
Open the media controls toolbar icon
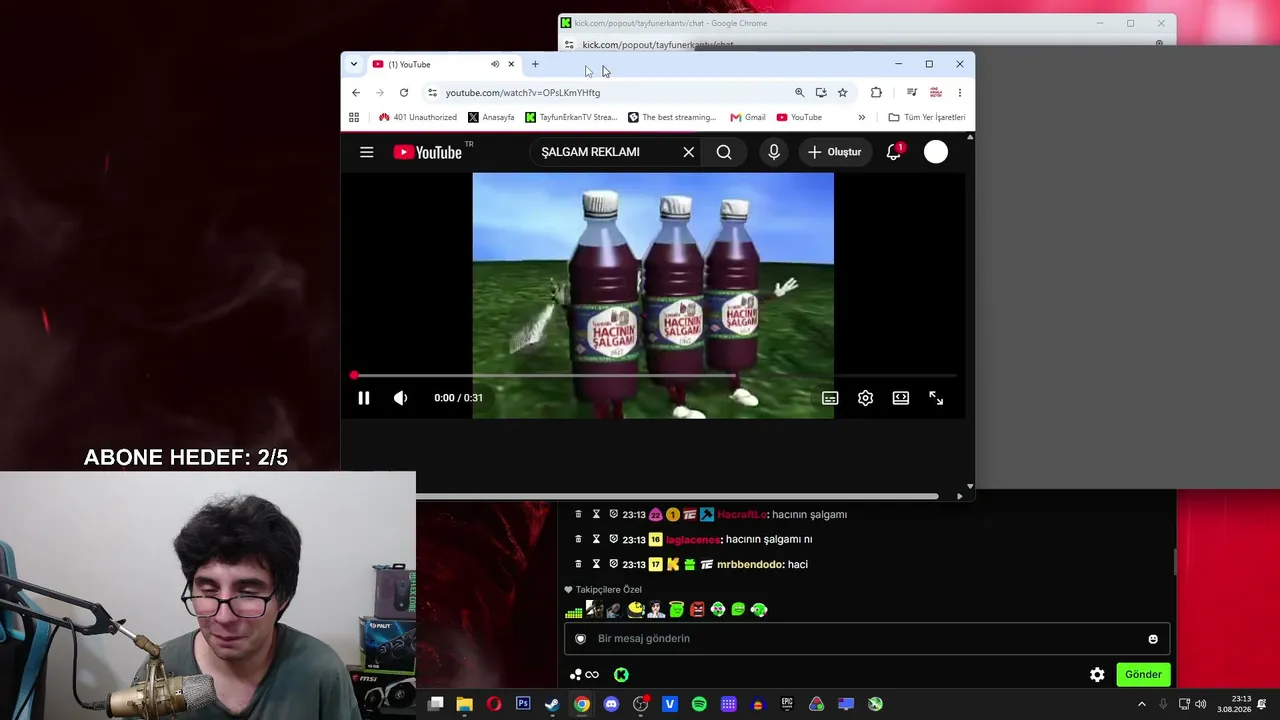click(x=912, y=93)
